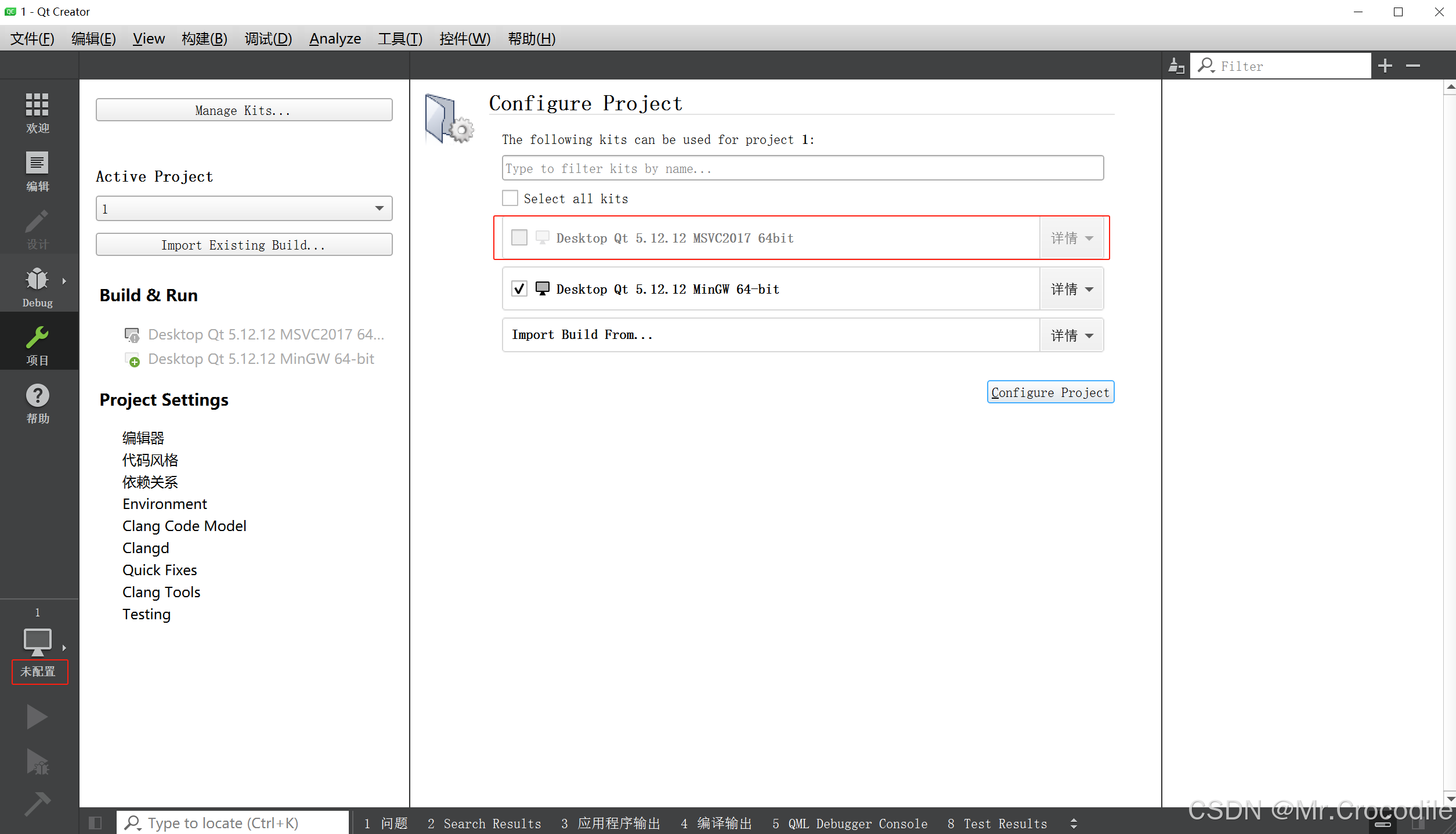Click the Manage Kits button
This screenshot has height=834, width=1456.
point(244,110)
